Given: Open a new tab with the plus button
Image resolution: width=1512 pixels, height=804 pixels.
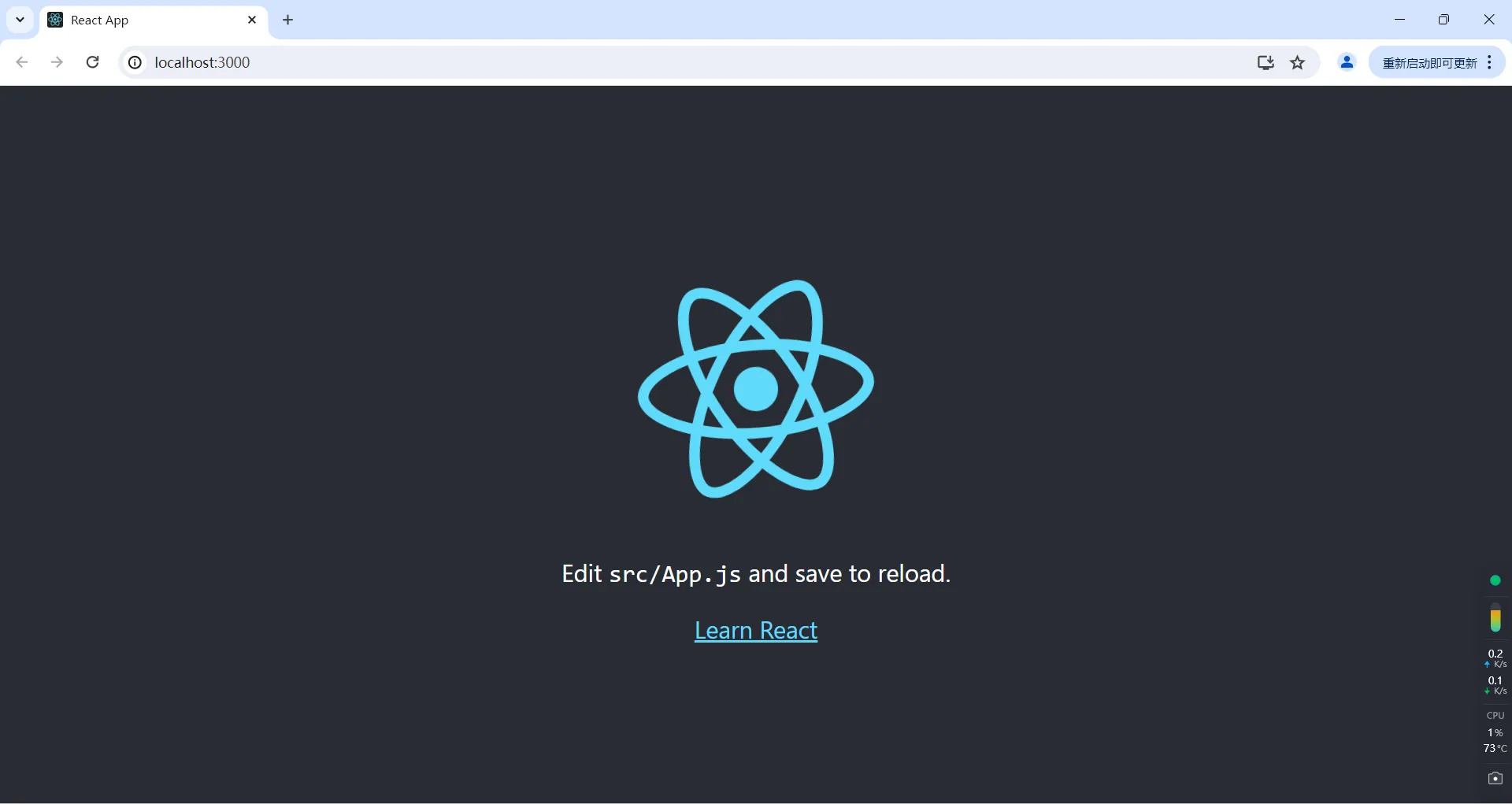Looking at the screenshot, I should tap(287, 20).
